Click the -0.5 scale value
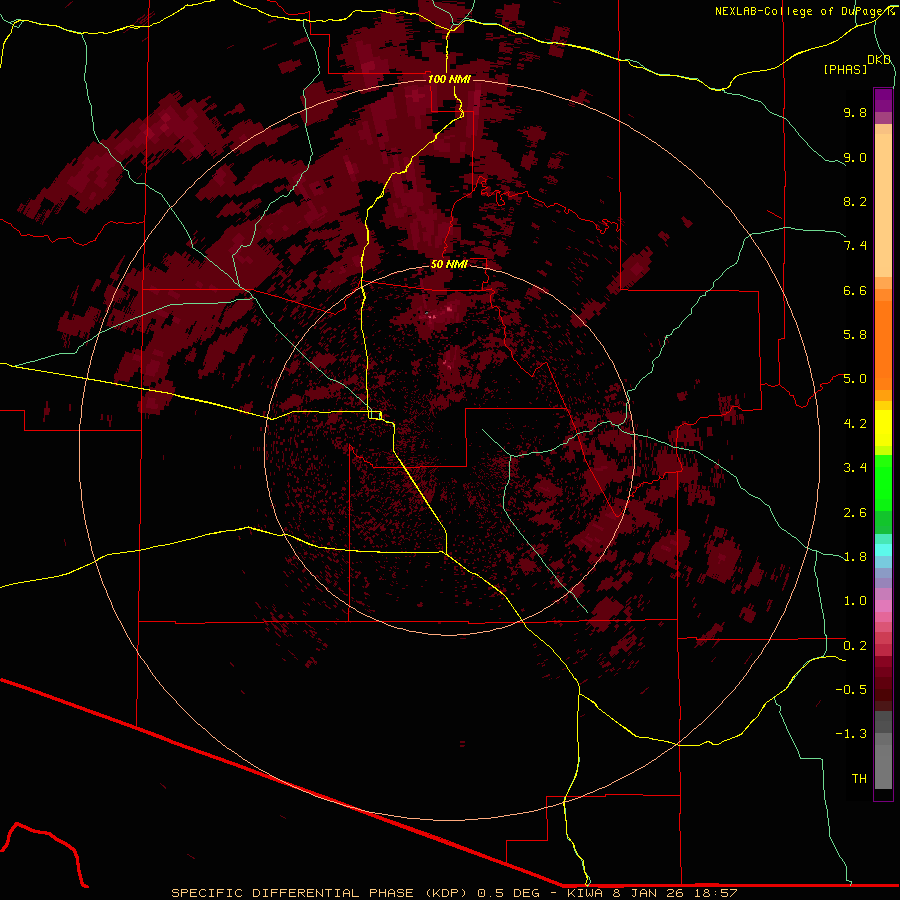 [x=851, y=690]
